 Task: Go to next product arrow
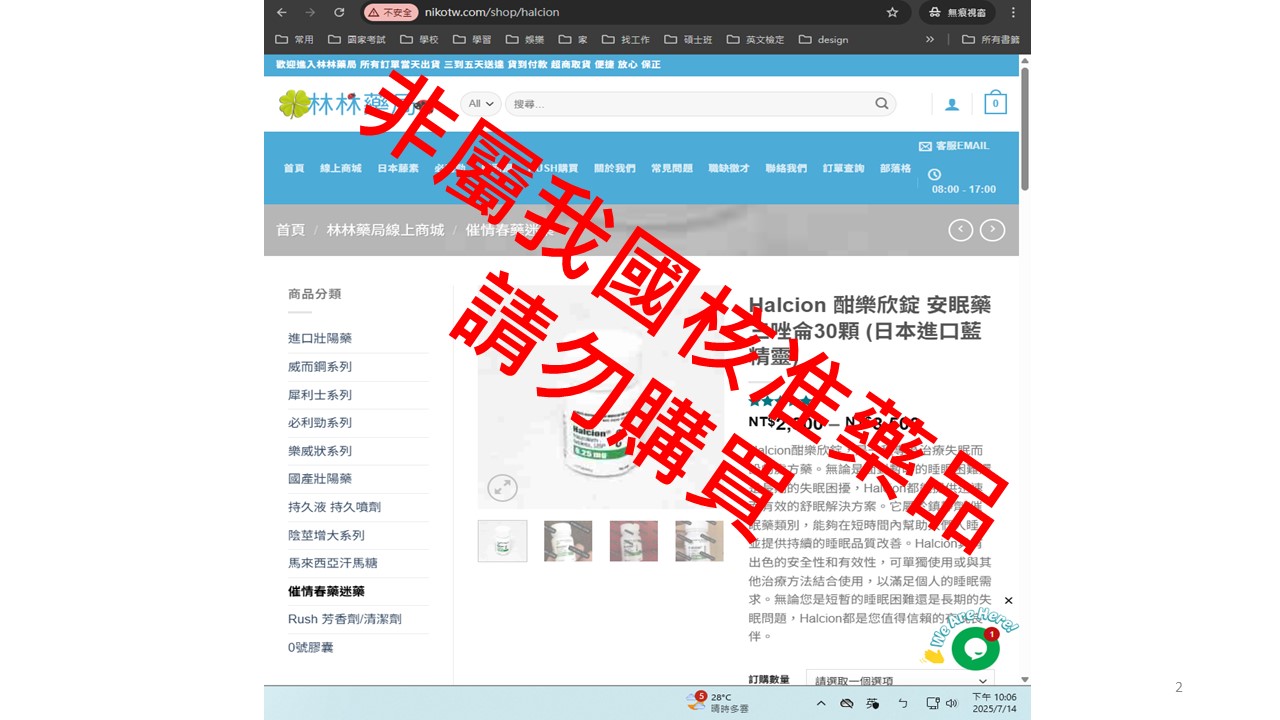coord(992,230)
